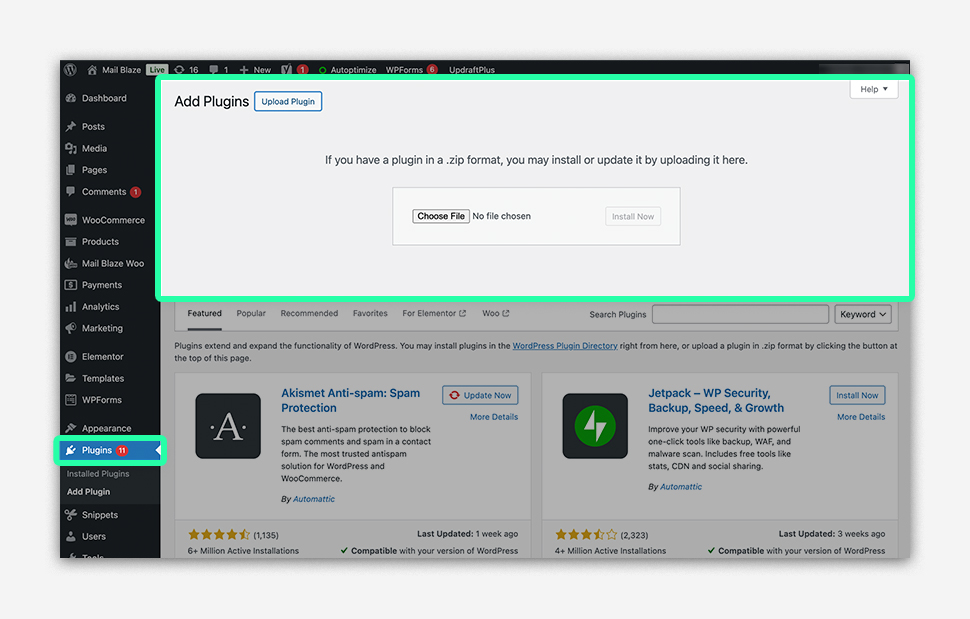Expand the Help dropdown

pyautogui.click(x=873, y=89)
